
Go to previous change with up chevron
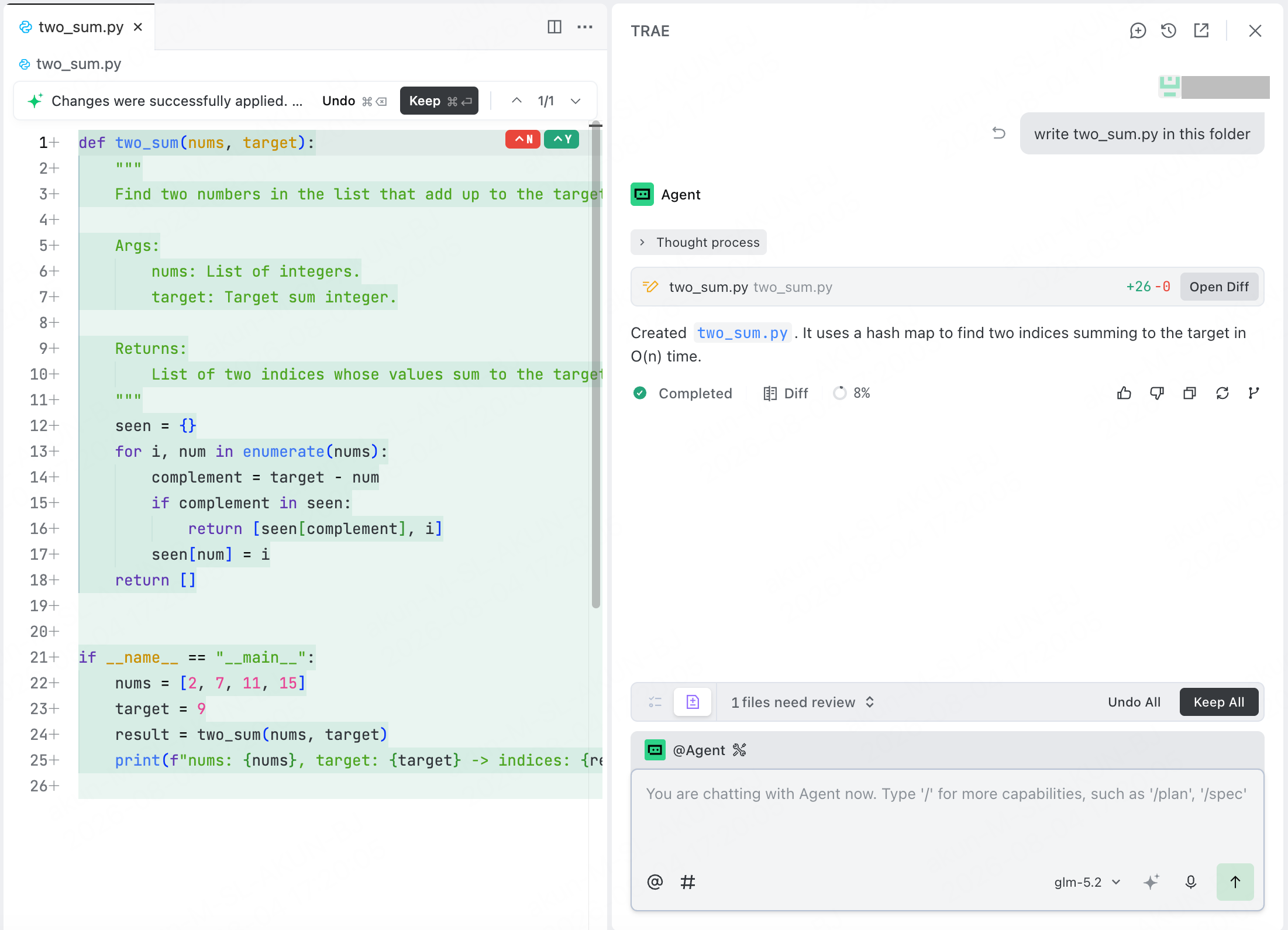point(516,101)
